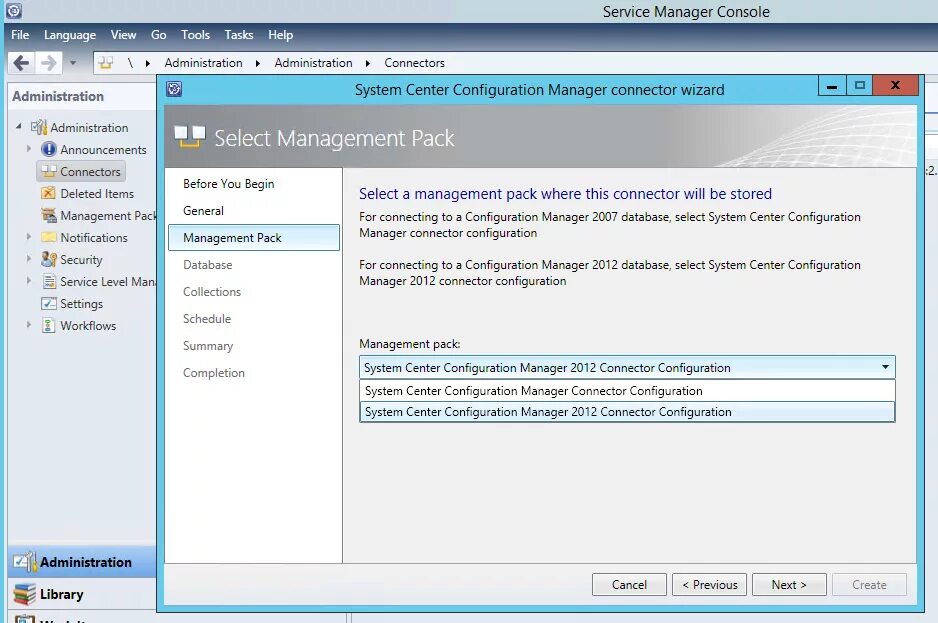
Task: Click the Service Level Management icon
Action: click(49, 281)
